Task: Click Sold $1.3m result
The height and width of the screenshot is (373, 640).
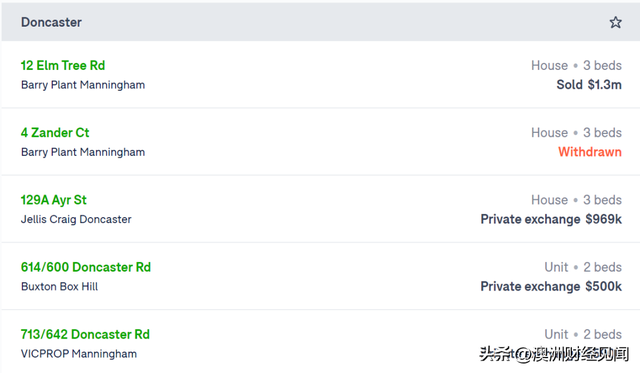Action: pyautogui.click(x=589, y=85)
